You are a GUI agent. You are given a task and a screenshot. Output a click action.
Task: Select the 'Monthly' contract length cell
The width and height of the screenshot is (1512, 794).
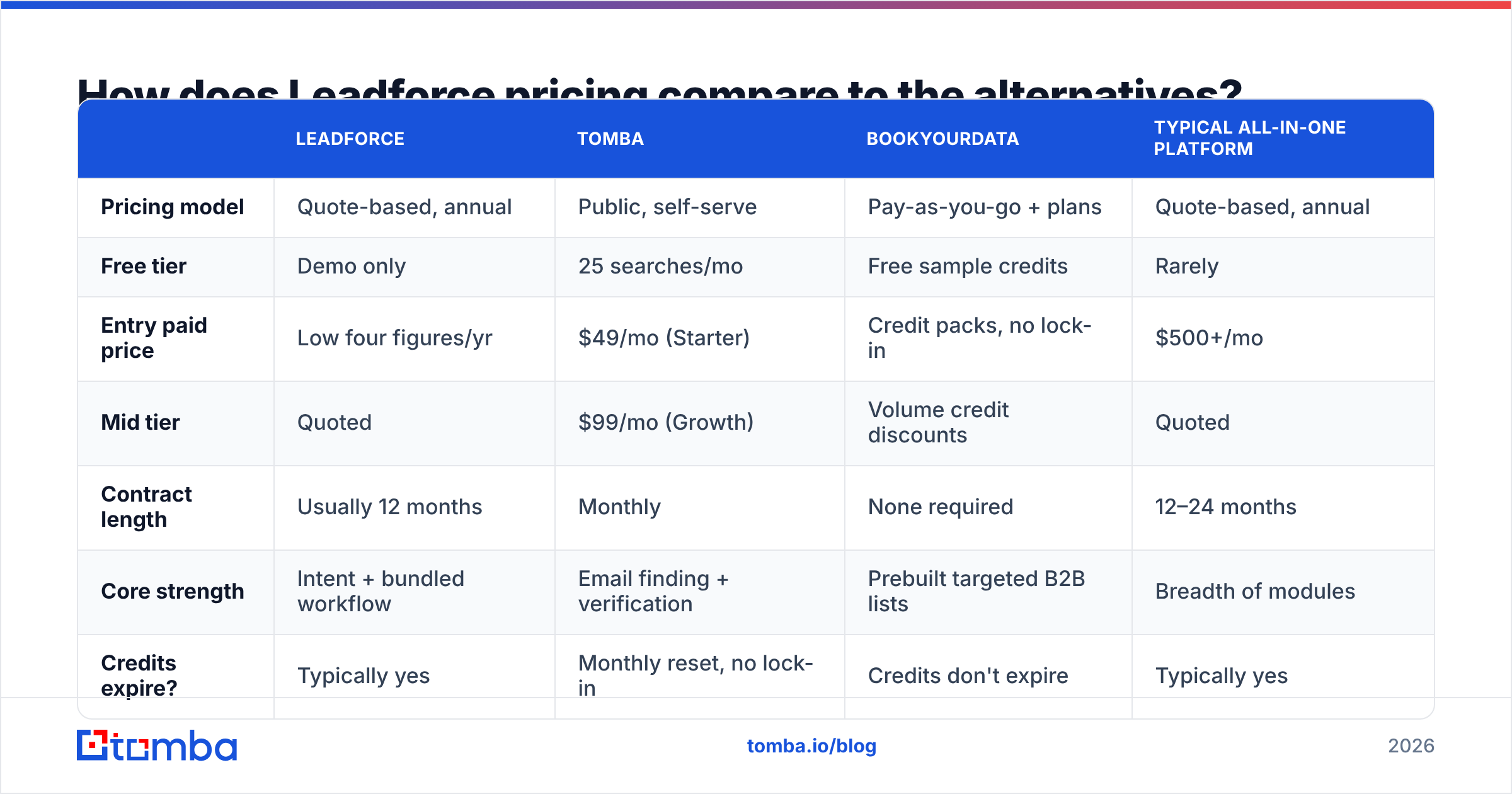699,508
